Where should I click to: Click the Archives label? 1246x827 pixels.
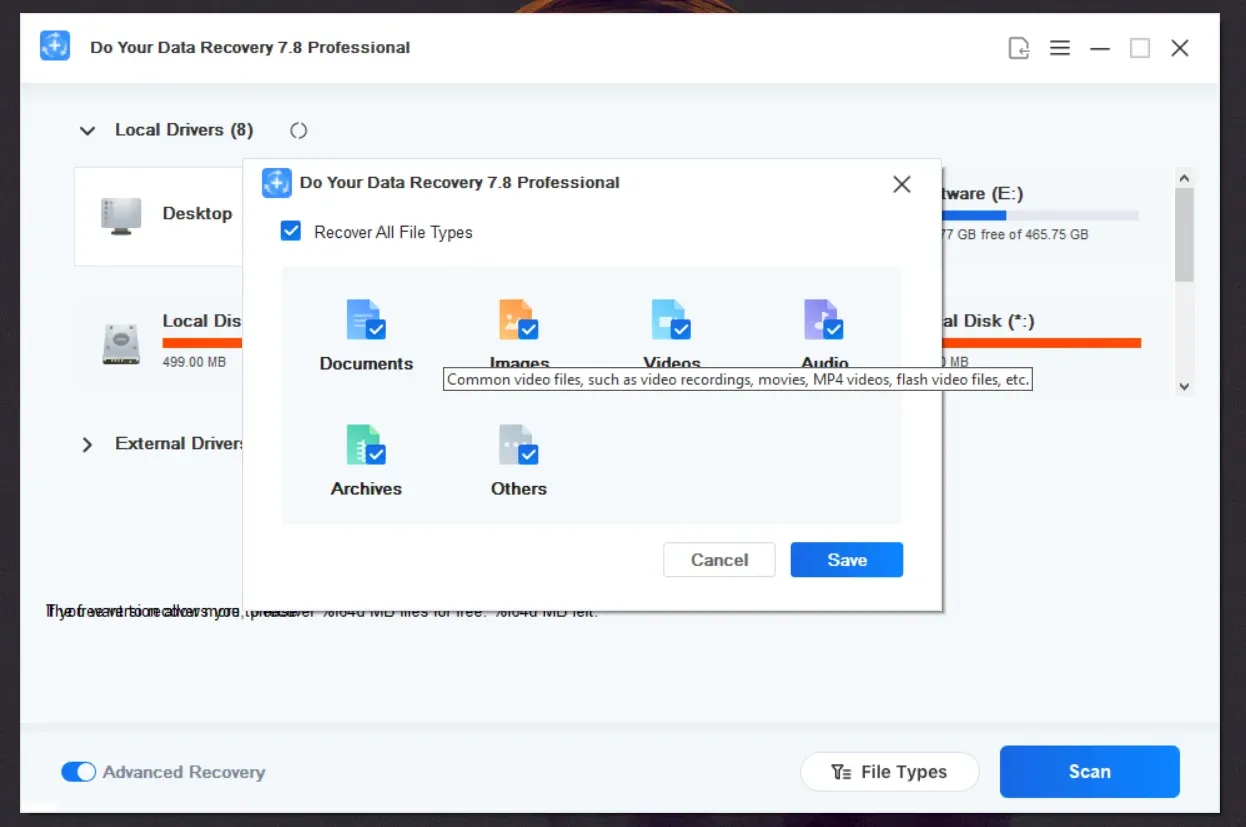366,489
